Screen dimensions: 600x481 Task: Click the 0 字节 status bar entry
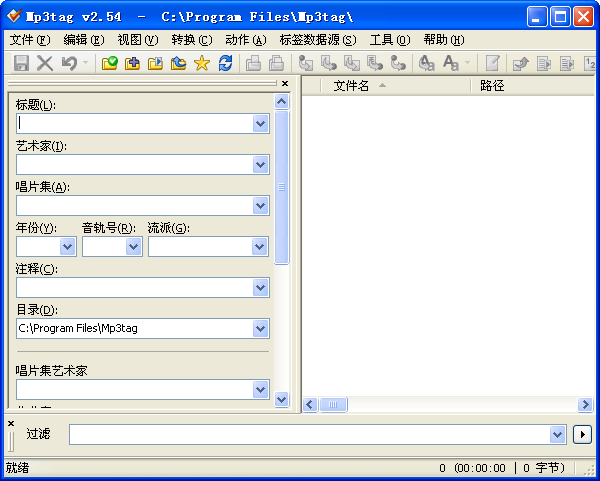pyautogui.click(x=543, y=468)
